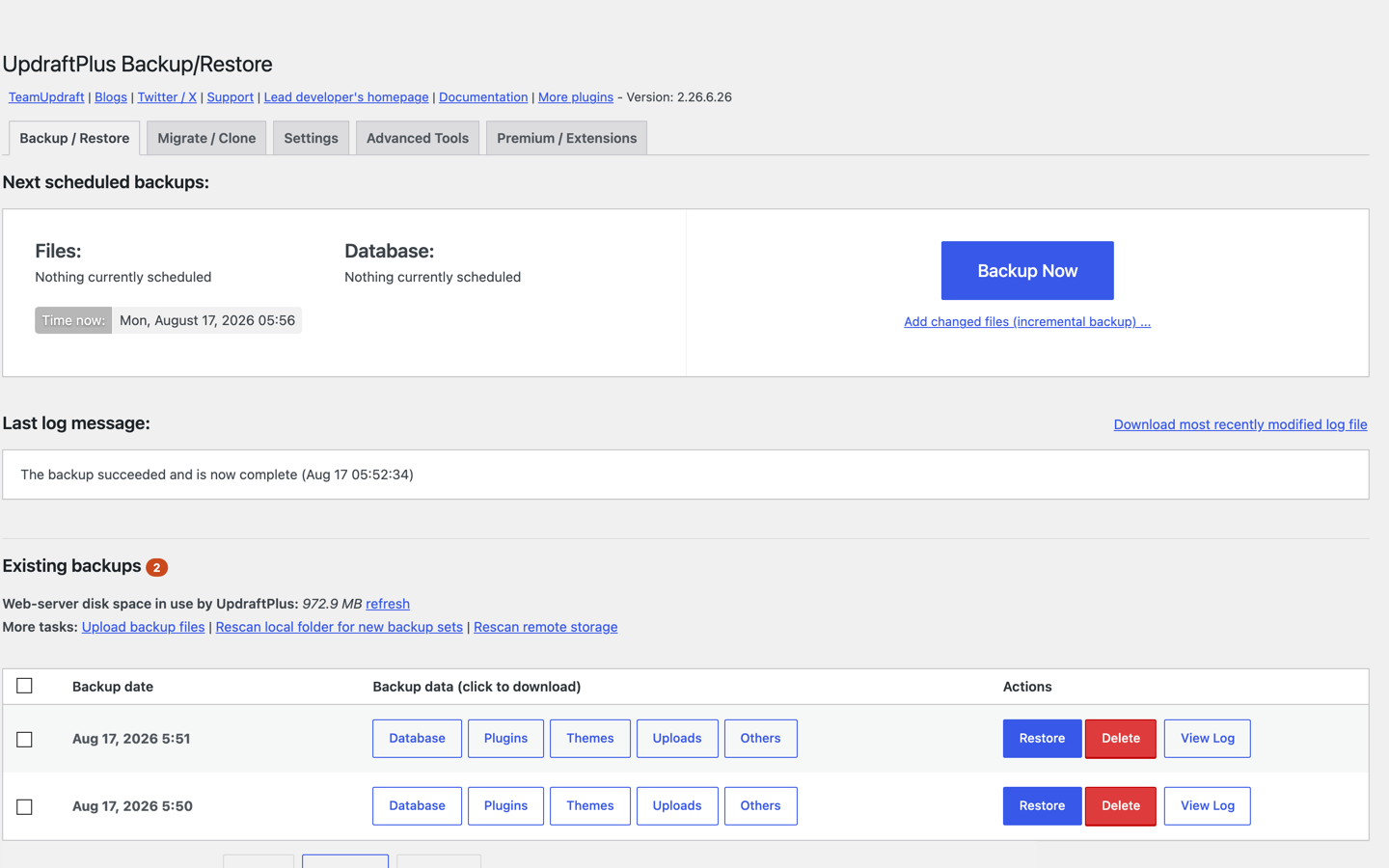Click the "Files:" schedule heading
Image resolution: width=1389 pixels, height=868 pixels.
click(x=58, y=251)
